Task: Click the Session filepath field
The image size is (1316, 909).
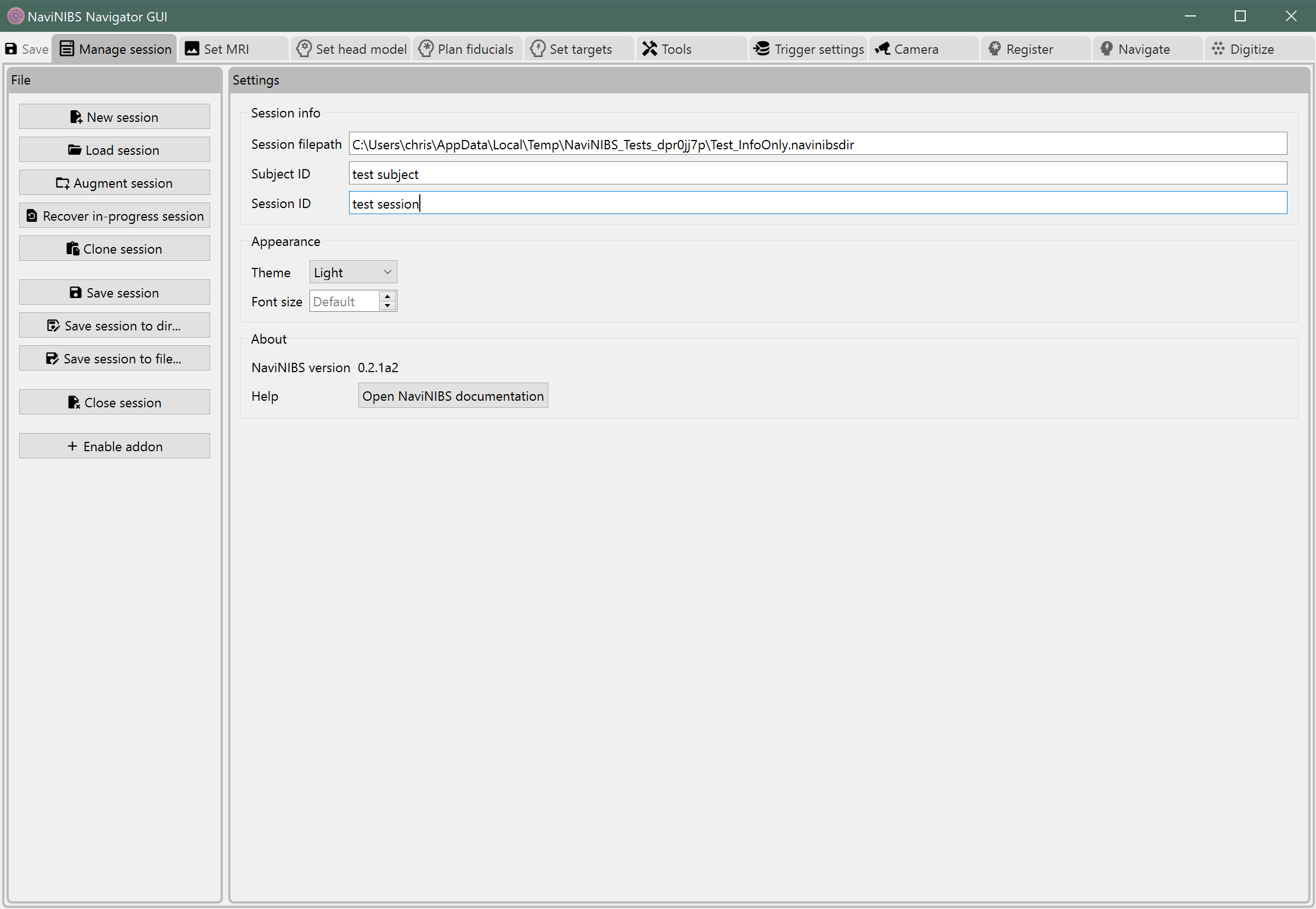Action: pos(818,144)
